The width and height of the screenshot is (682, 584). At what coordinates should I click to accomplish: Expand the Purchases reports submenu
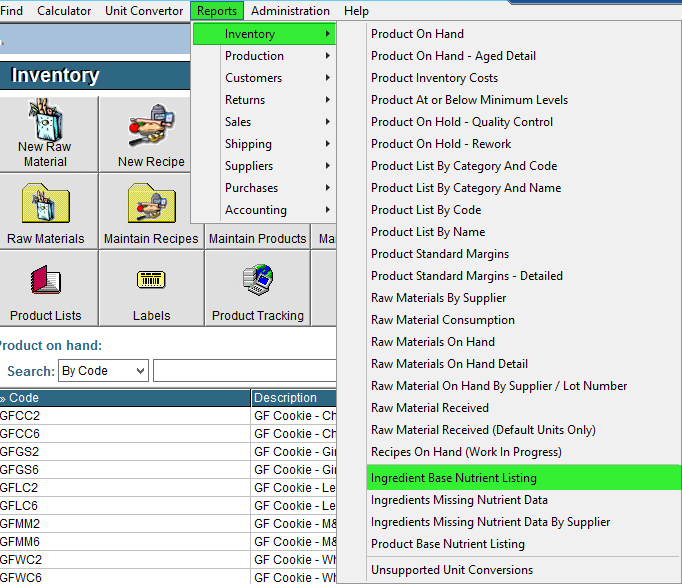[264, 188]
